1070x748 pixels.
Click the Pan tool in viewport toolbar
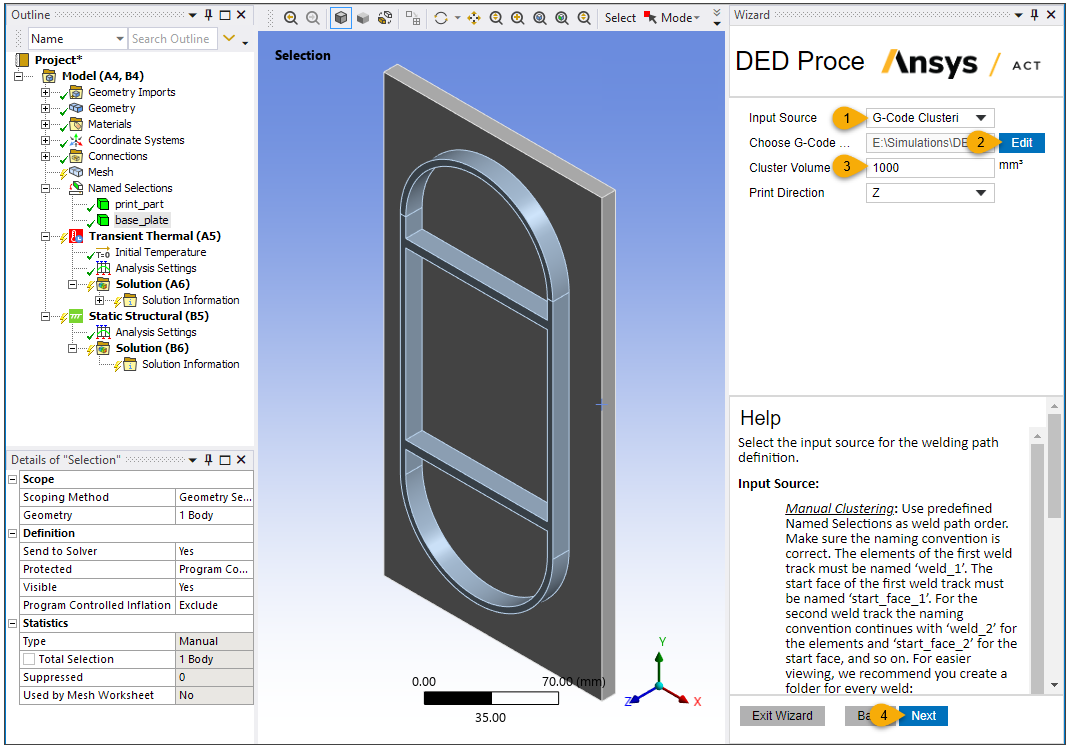474,18
